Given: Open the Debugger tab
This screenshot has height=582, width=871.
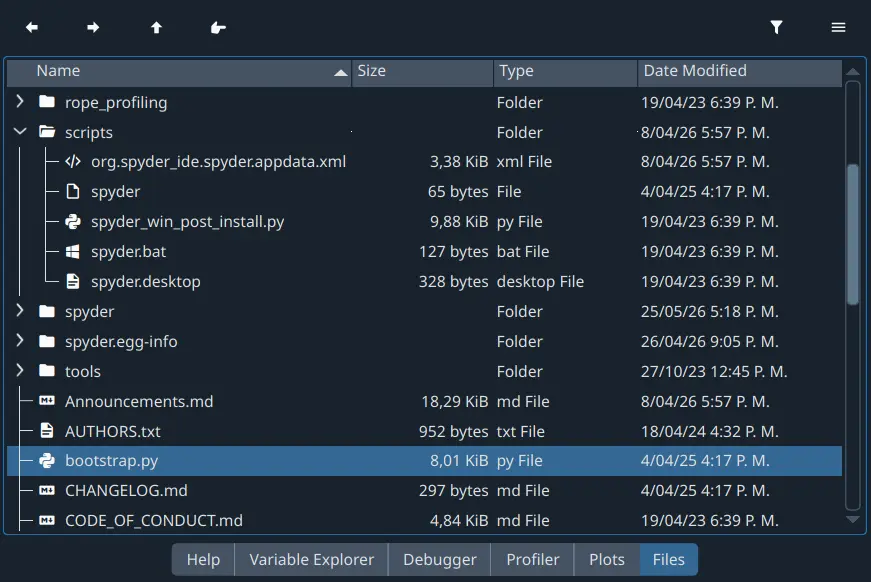Looking at the screenshot, I should coord(440,559).
